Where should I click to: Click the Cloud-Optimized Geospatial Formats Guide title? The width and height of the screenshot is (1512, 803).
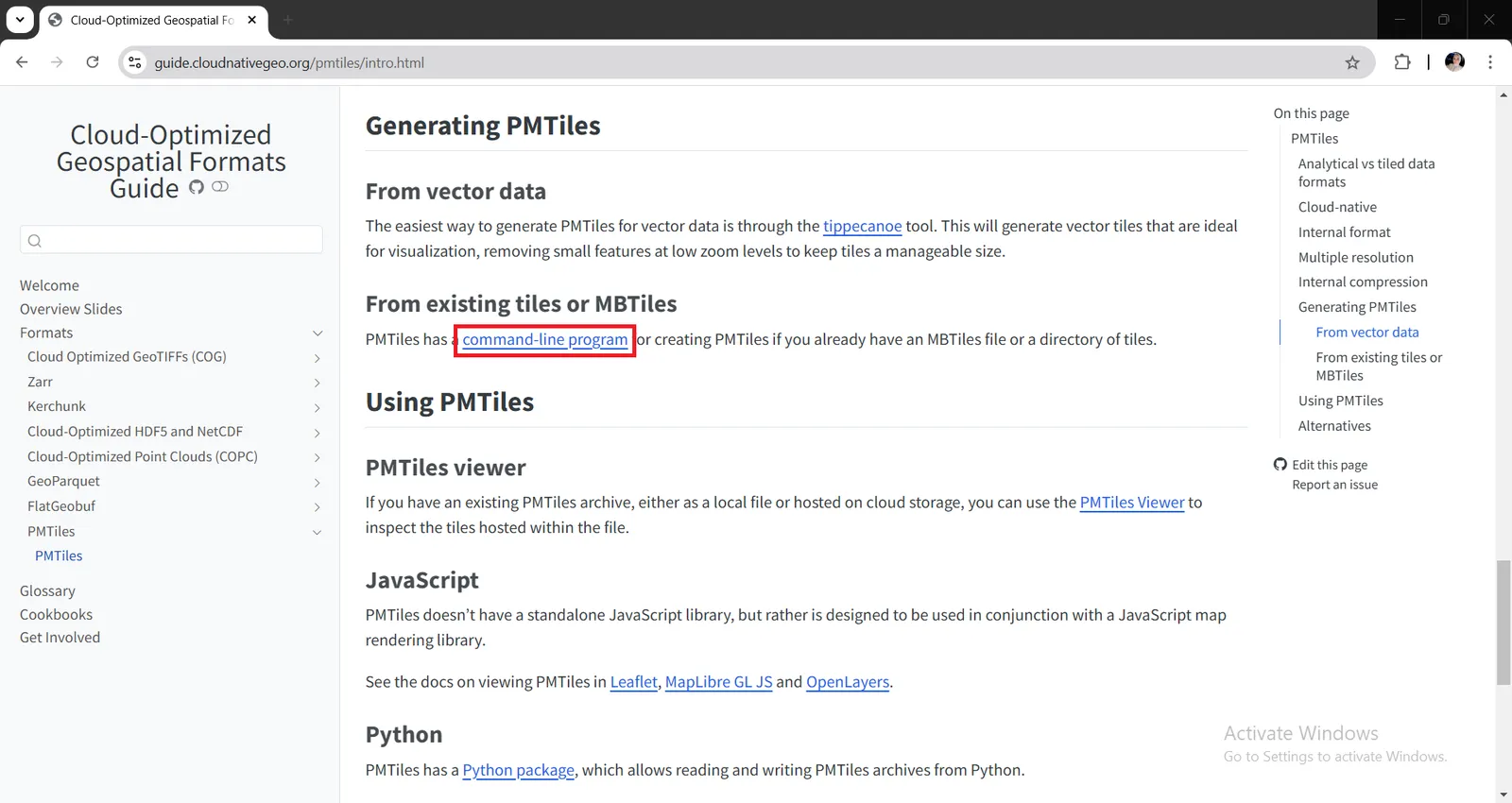pos(170,162)
